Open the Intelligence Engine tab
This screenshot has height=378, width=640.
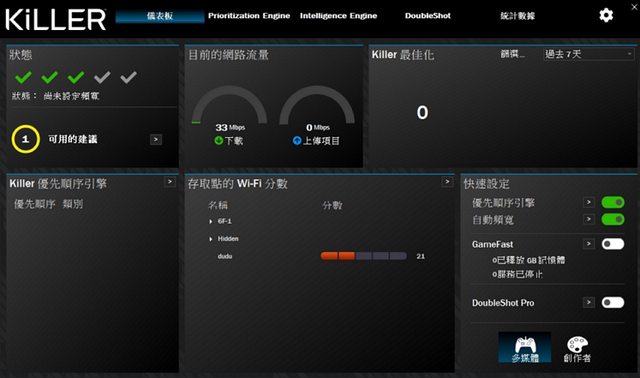tap(338, 16)
